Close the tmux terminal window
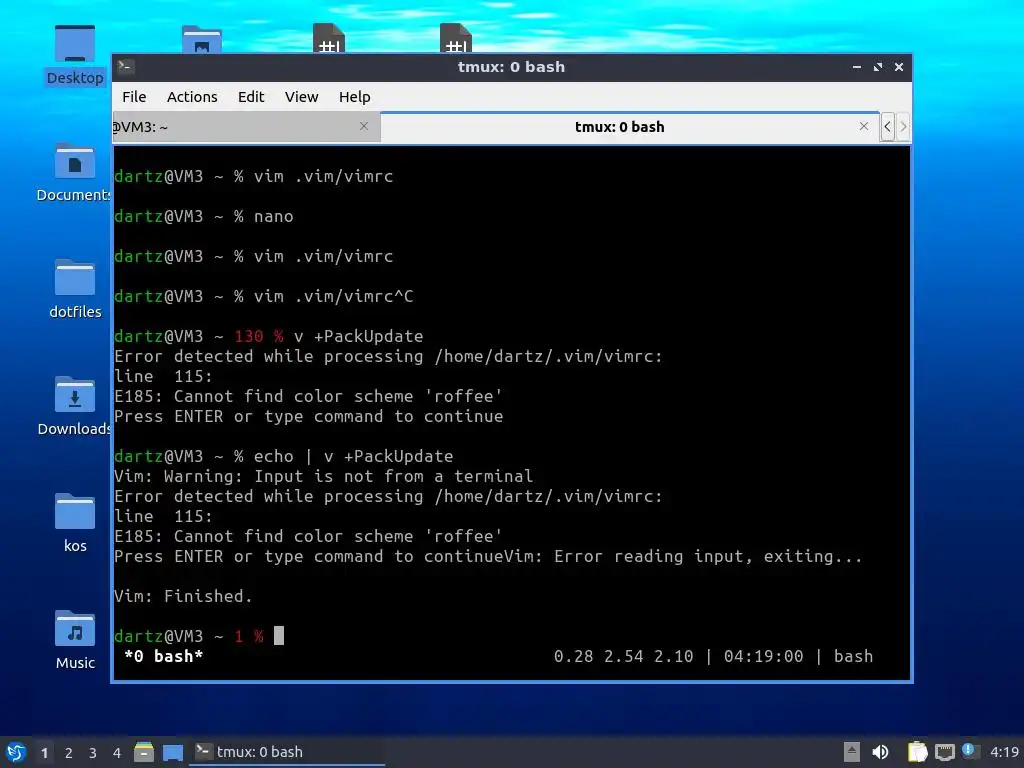The height and width of the screenshot is (768, 1024). pyautogui.click(x=899, y=67)
